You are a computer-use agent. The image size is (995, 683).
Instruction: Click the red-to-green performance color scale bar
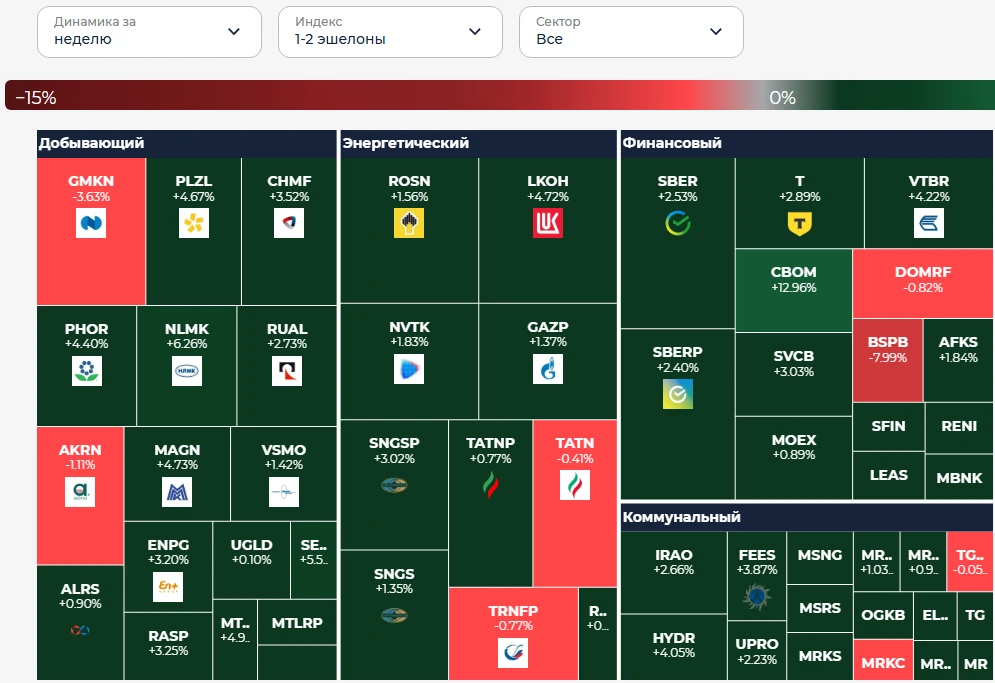(x=500, y=95)
